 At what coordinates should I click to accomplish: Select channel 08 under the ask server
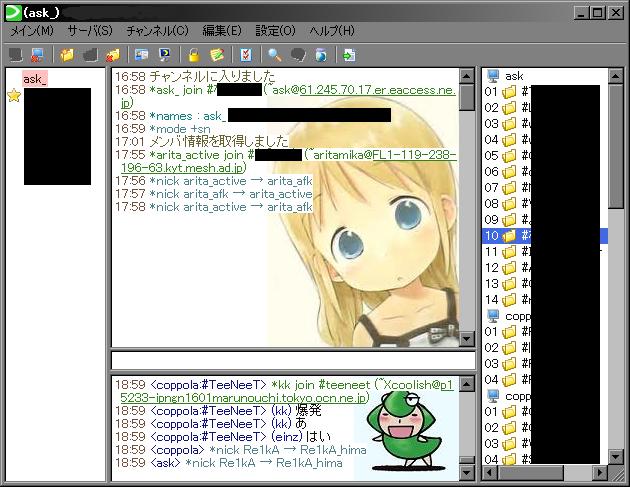[x=544, y=204]
